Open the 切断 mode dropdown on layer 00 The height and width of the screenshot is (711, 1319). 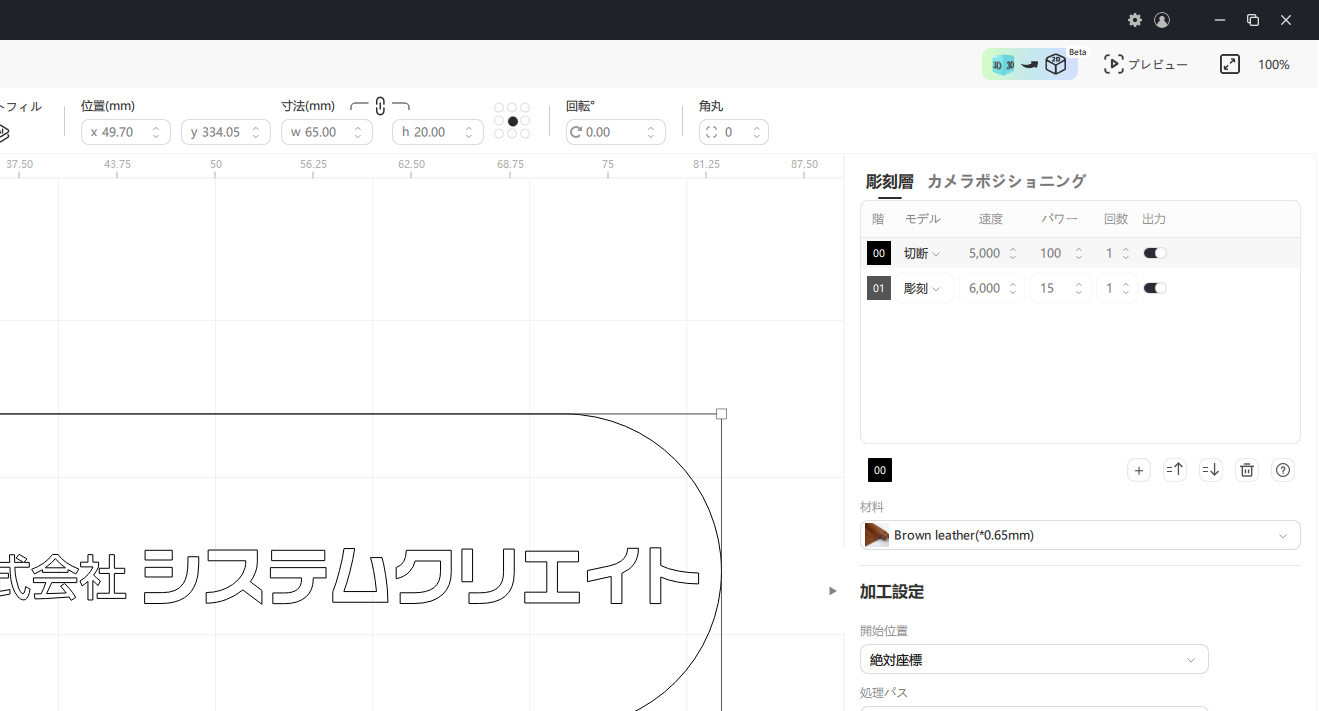click(x=922, y=253)
